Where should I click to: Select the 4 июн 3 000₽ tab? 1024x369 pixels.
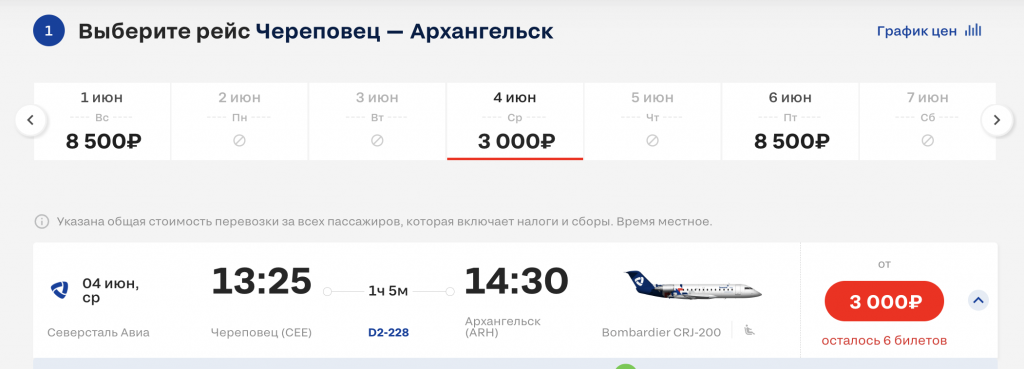[515, 121]
